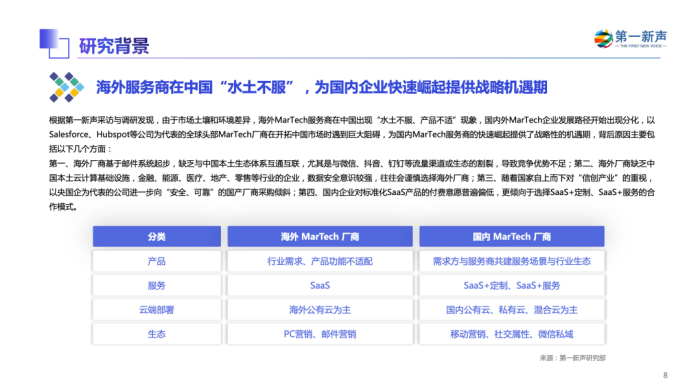
Task: Click the cell 海外公有云为主
Action: [x=320, y=309]
